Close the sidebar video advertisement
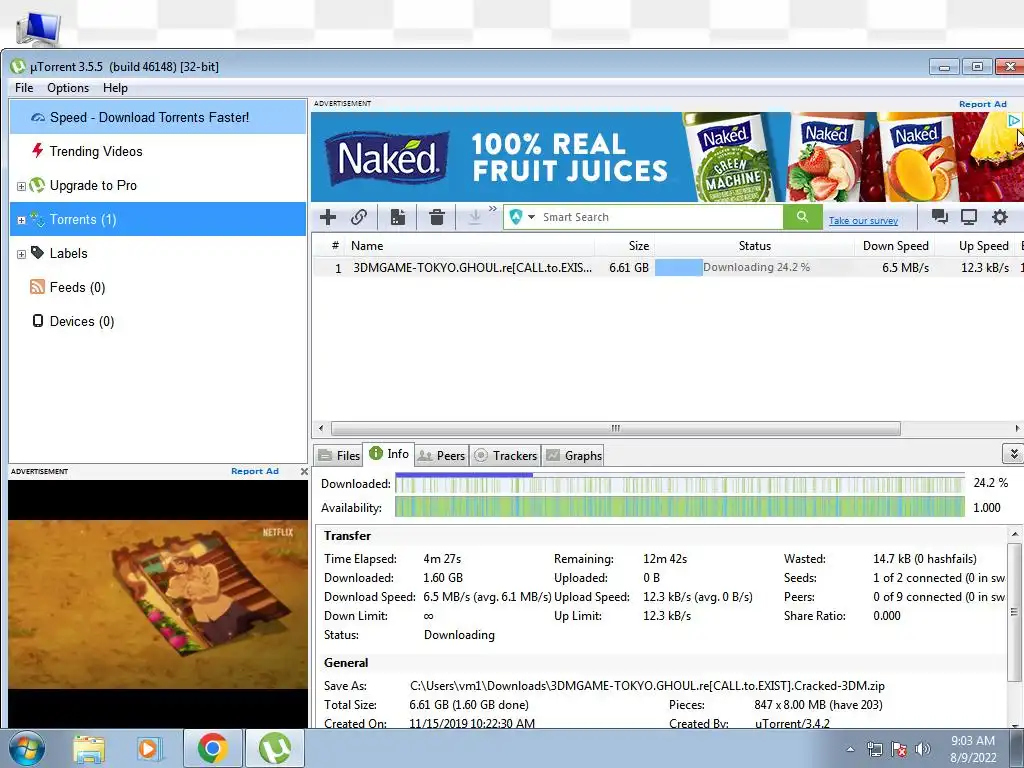Screen dimensions: 1024x768 [304, 471]
